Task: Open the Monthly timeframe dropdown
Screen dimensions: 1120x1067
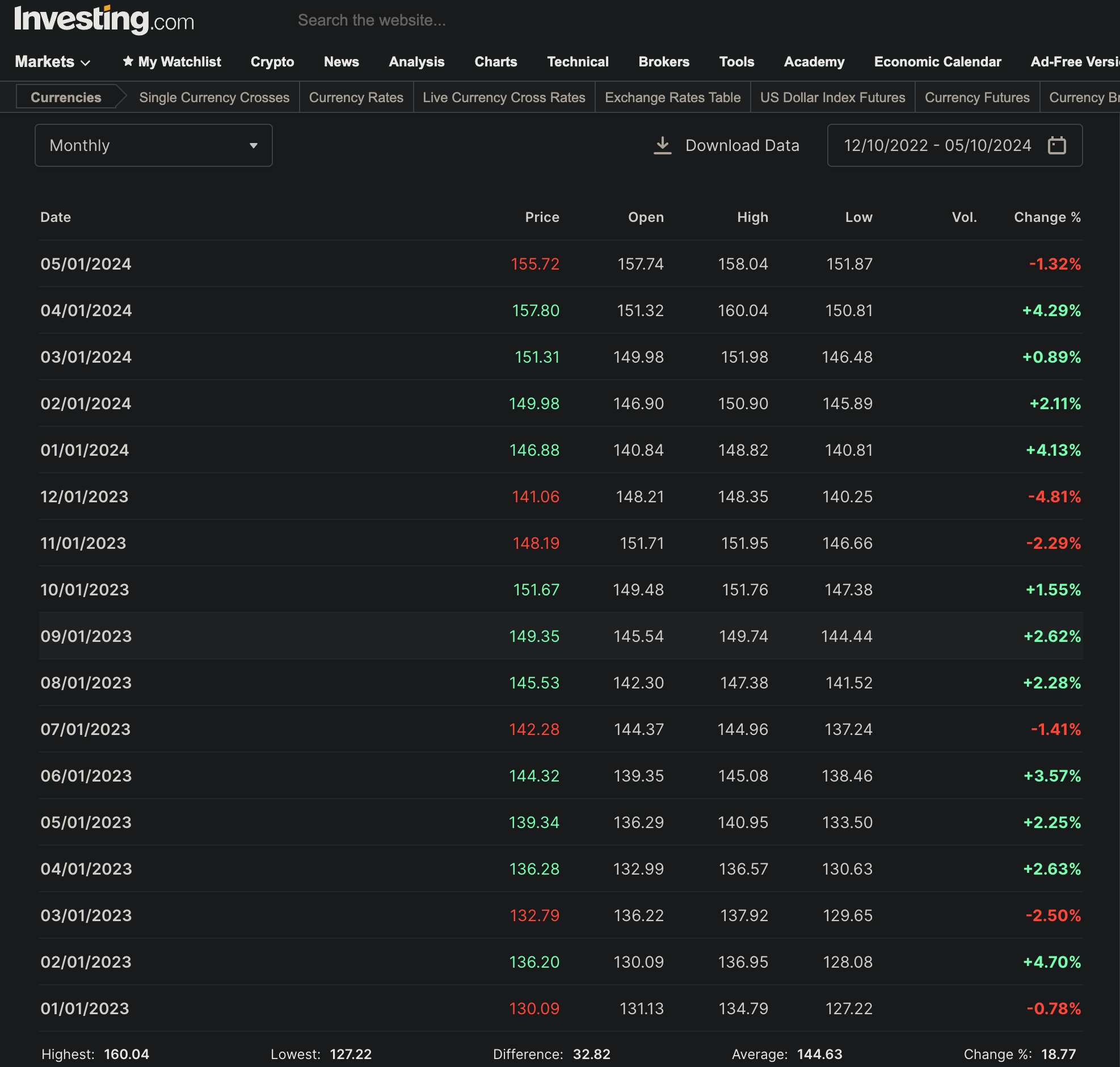Action: (154, 146)
